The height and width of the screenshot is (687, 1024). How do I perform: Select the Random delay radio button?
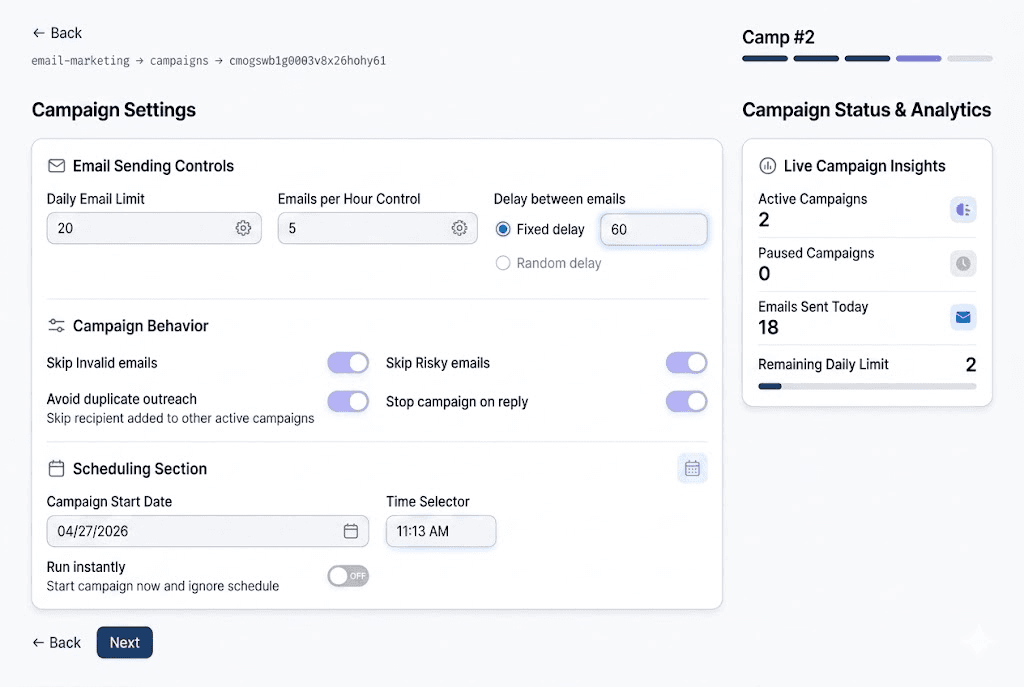click(x=503, y=263)
